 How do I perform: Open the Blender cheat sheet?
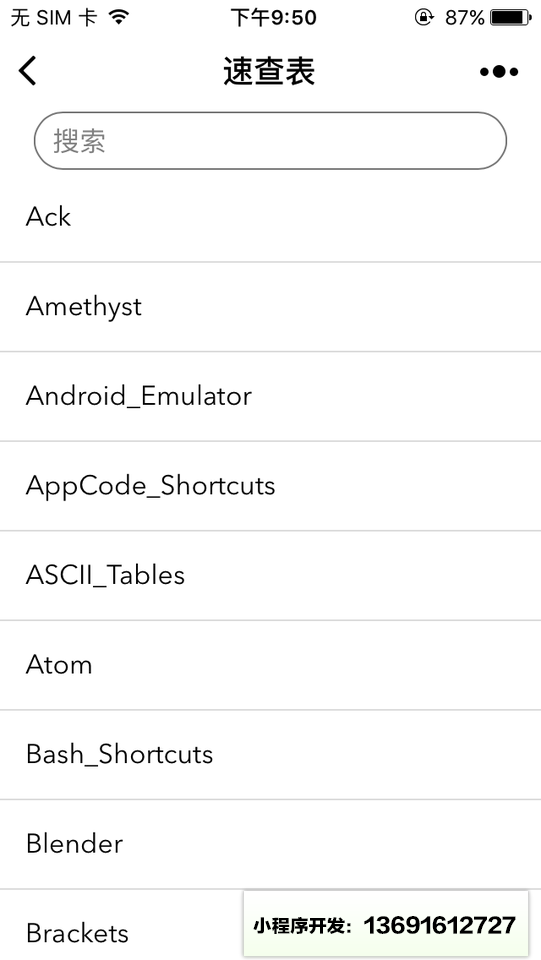point(270,844)
